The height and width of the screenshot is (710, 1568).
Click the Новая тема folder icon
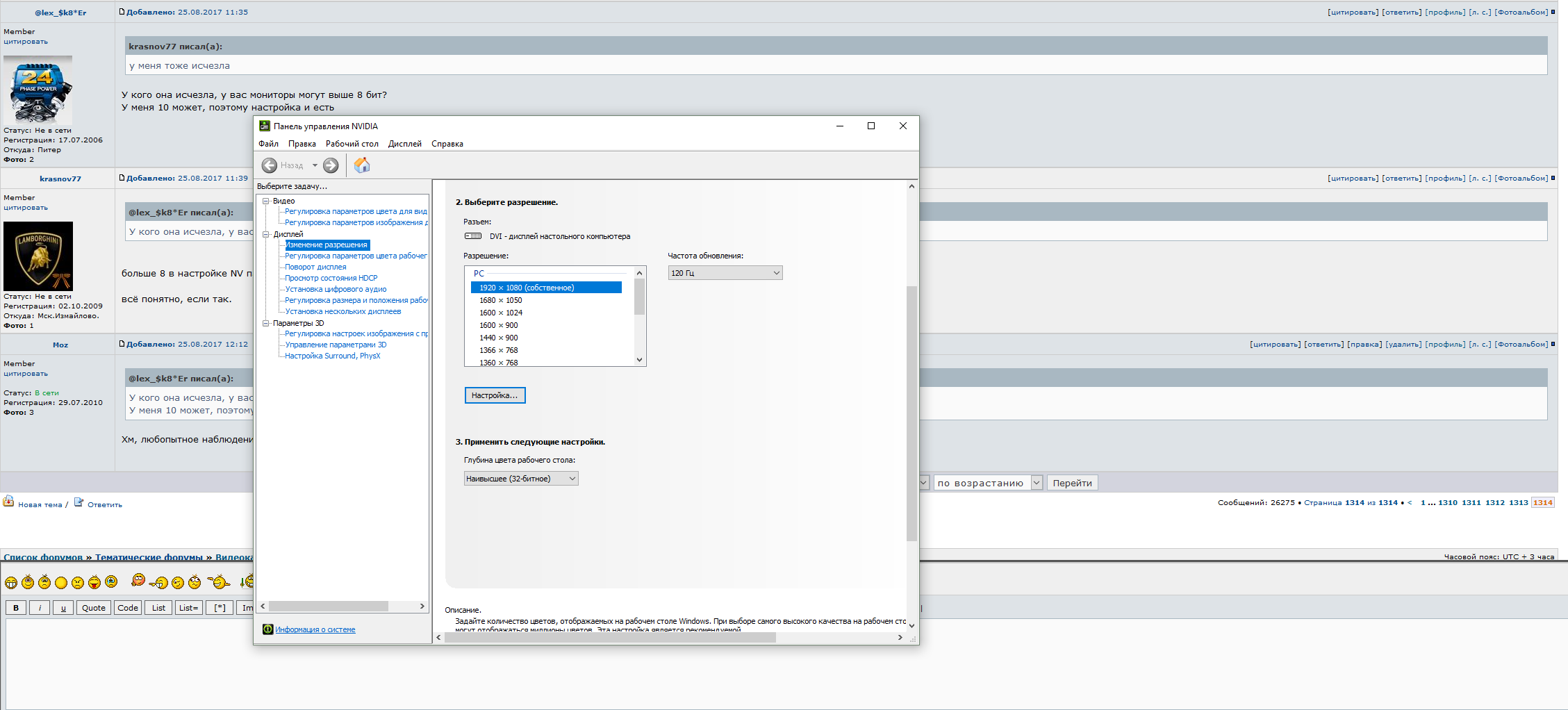point(8,502)
